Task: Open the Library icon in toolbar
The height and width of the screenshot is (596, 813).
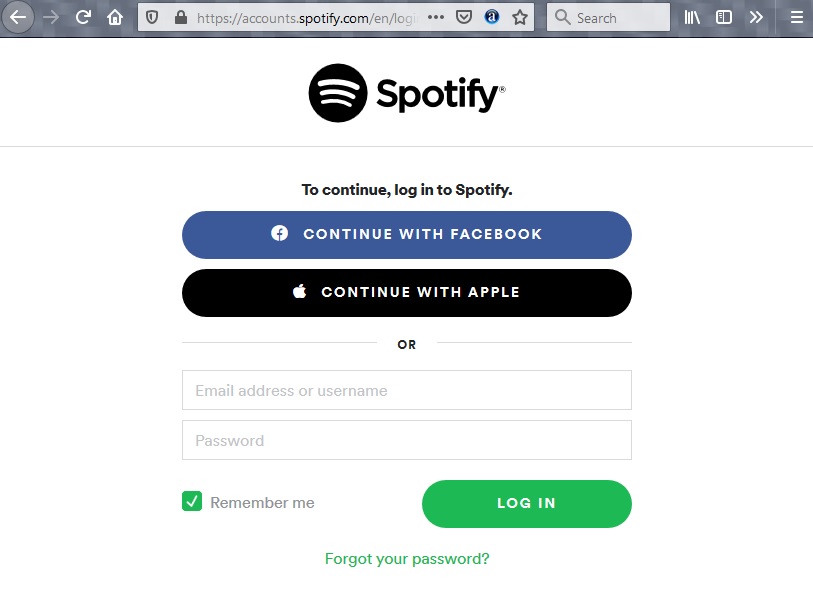Action: [x=693, y=17]
